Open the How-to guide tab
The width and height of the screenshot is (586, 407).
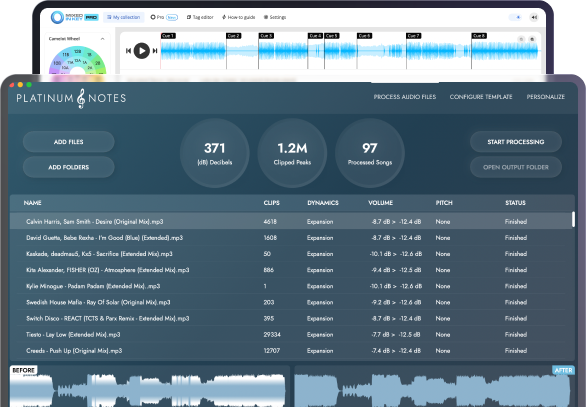[x=238, y=17]
